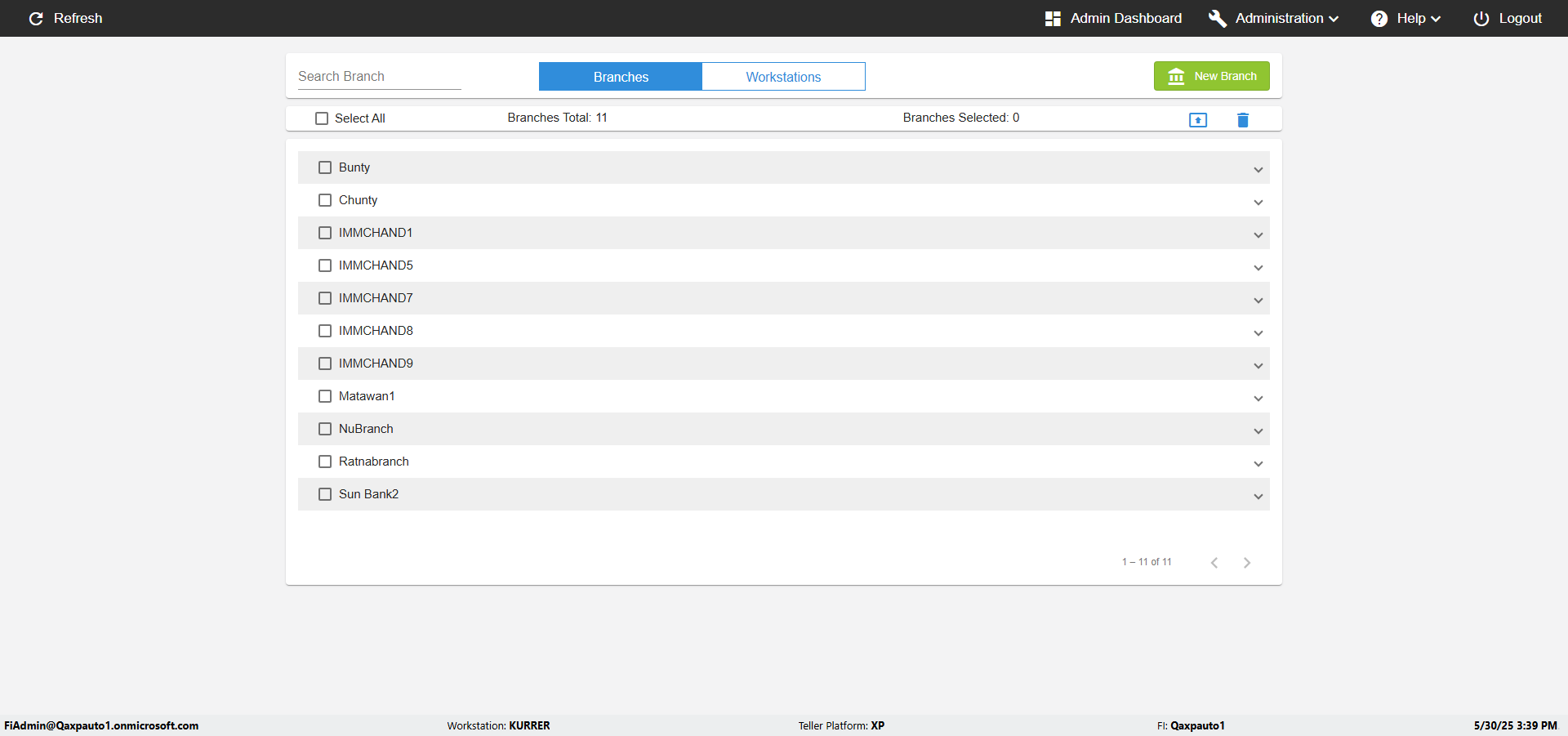Expand the Chunty row chevron
1568x736 pixels.
pos(1258,203)
